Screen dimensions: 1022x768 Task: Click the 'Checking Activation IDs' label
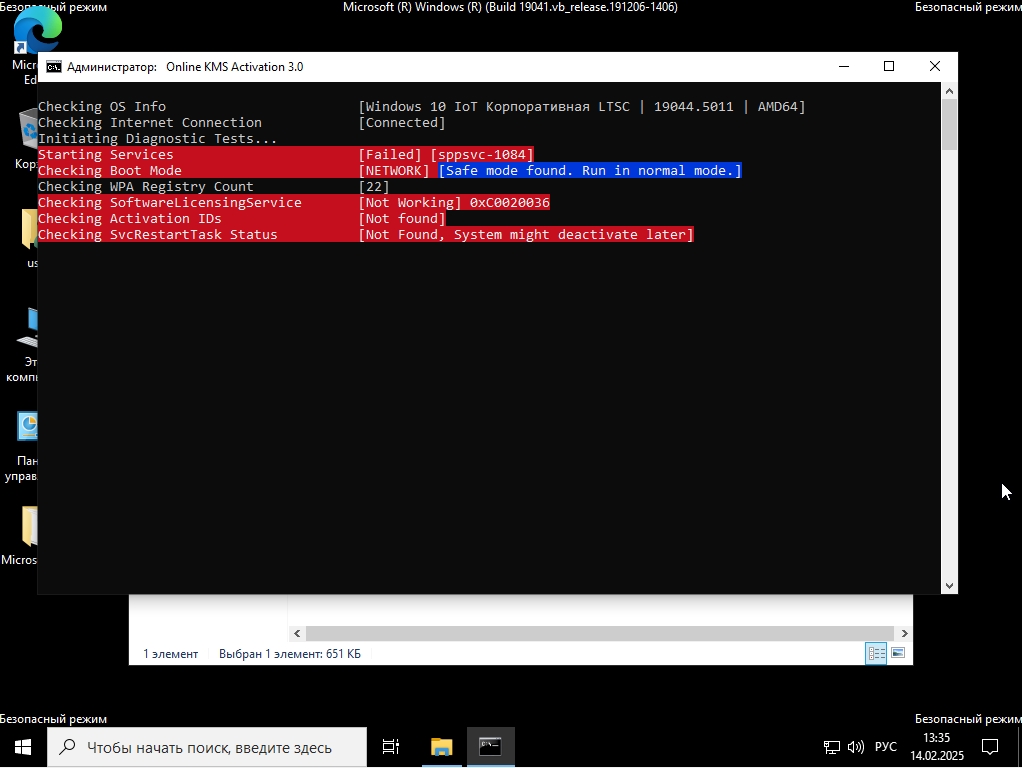click(130, 218)
